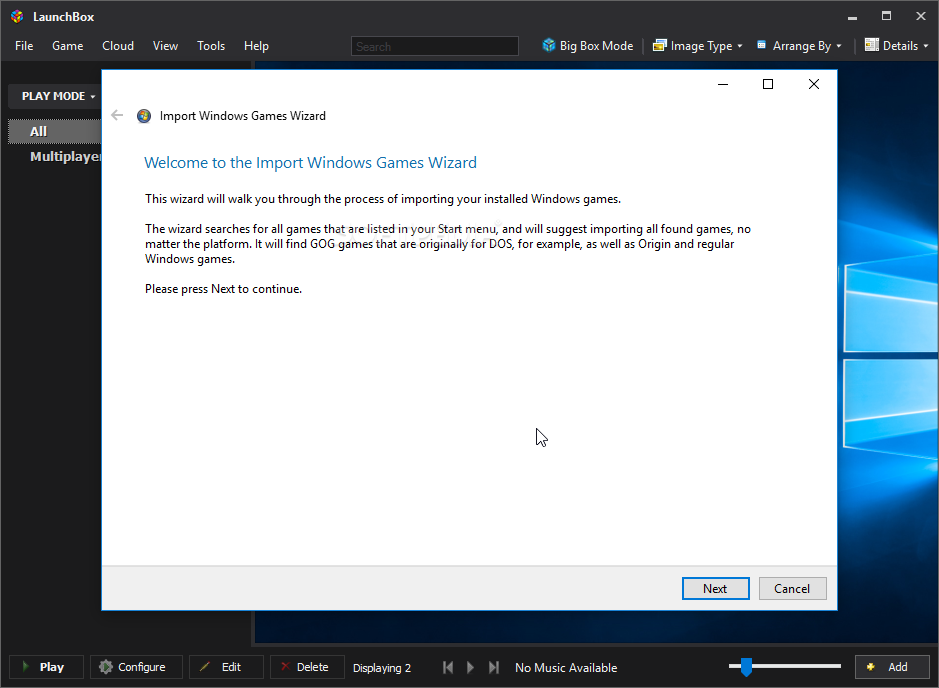Open the Details view dropdown
The image size is (939, 688).
click(896, 46)
